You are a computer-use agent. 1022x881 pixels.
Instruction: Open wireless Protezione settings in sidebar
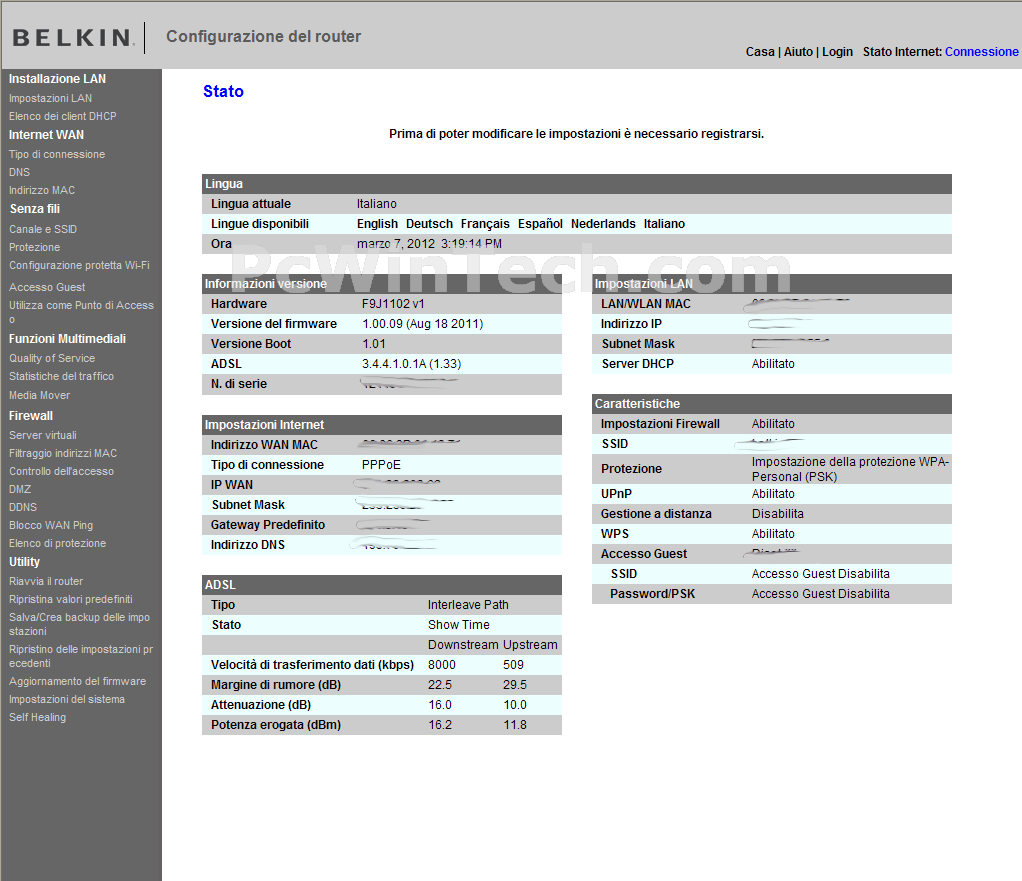[35, 248]
